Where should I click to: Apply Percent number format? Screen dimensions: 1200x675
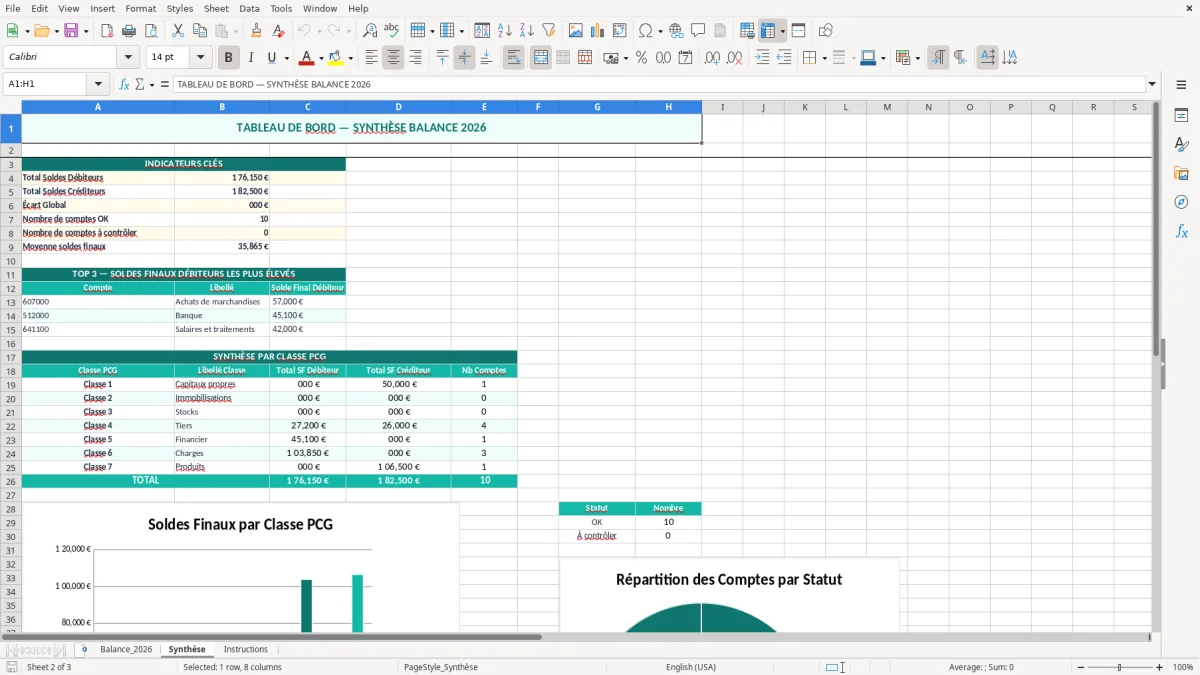tap(641, 58)
